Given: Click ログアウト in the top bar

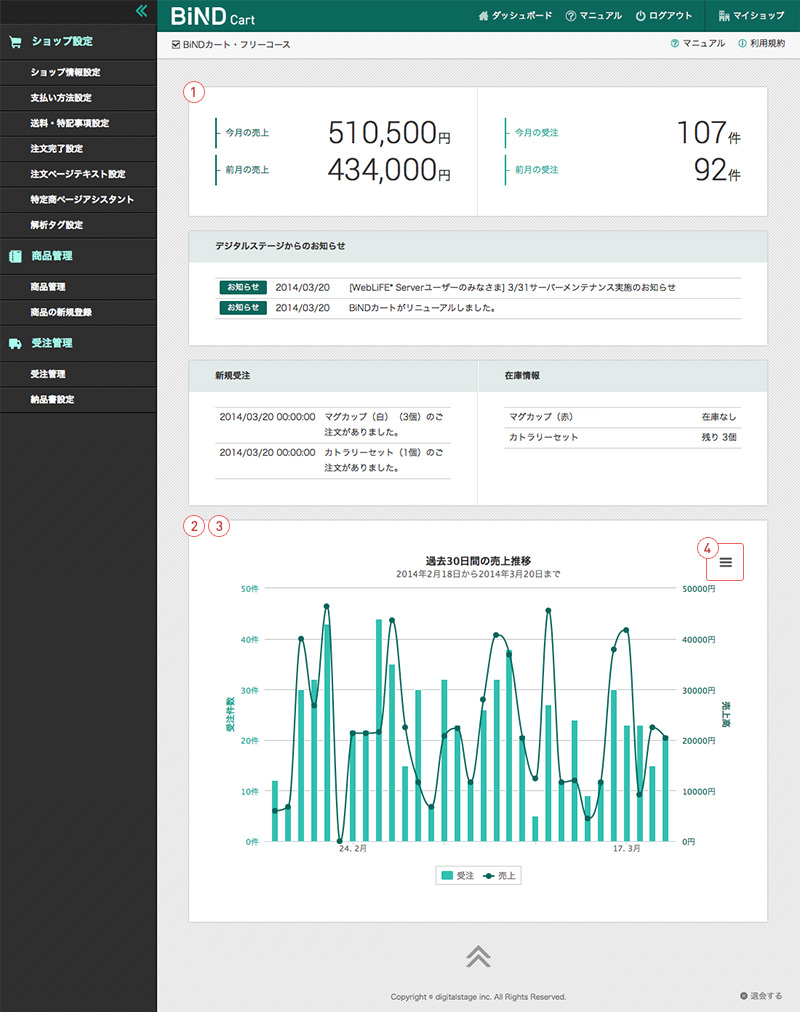Looking at the screenshot, I should 664,16.
